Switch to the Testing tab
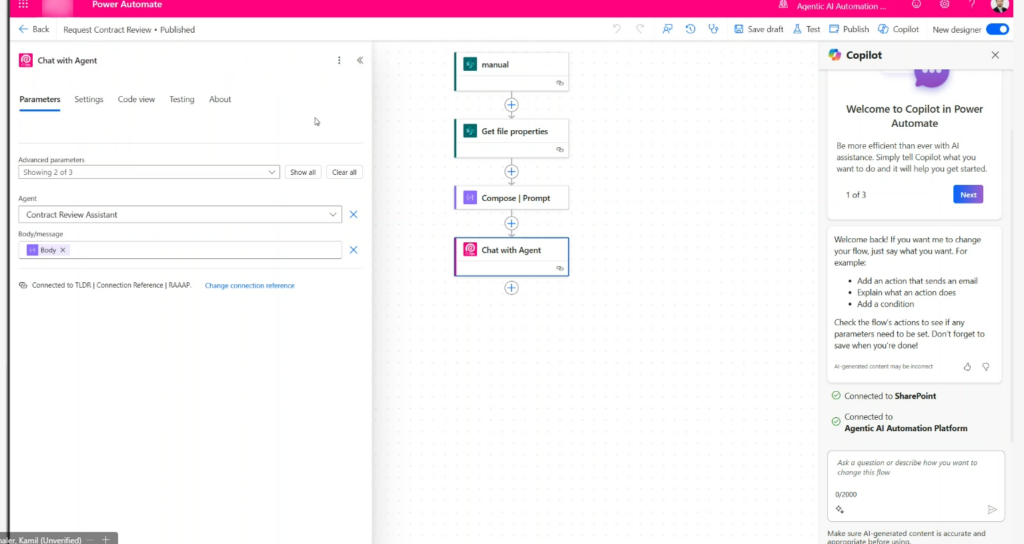 click(182, 99)
